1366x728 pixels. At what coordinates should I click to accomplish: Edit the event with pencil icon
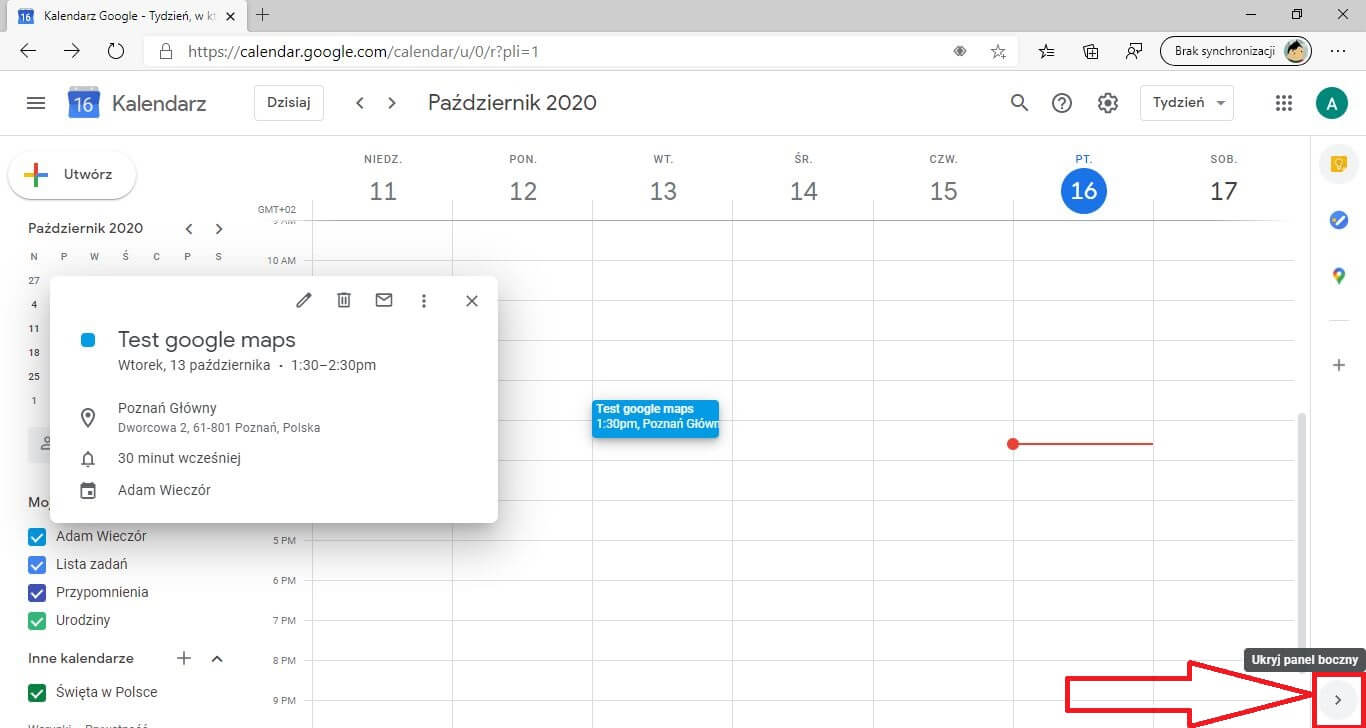(x=304, y=300)
